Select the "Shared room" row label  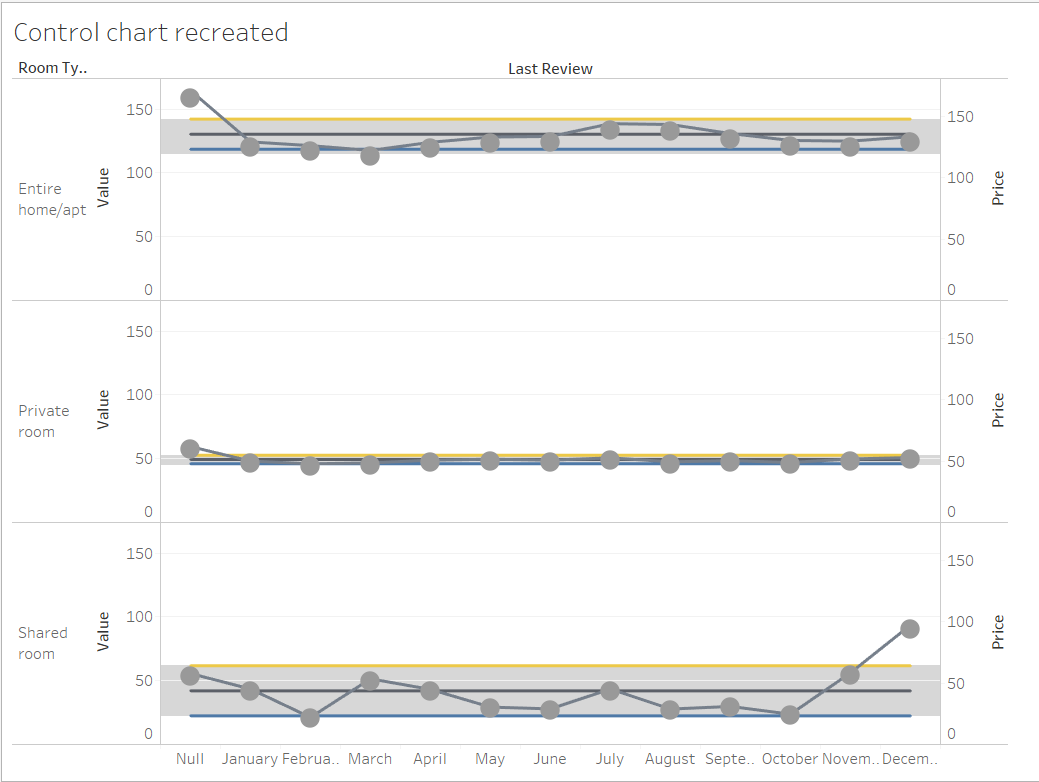[x=43, y=643]
